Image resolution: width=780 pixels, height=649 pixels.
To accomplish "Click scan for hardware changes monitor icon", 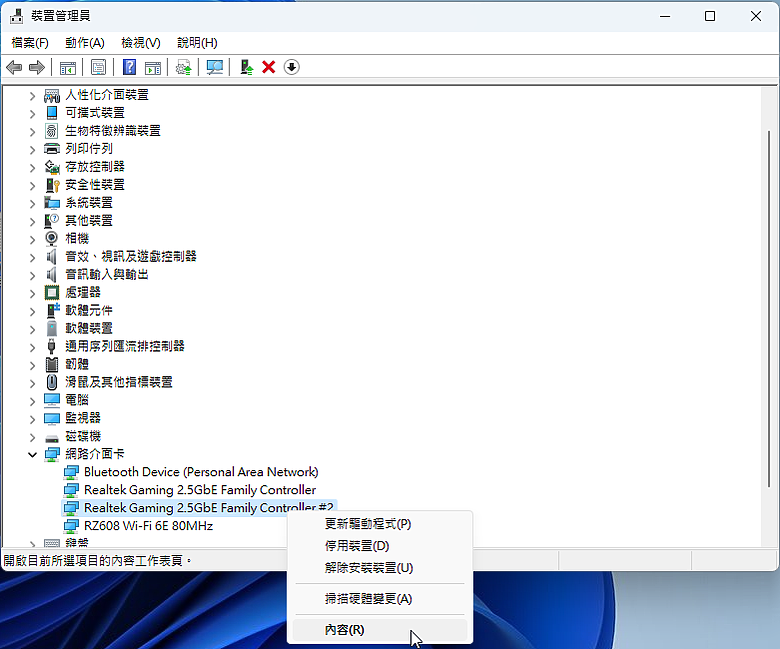I will click(x=214, y=67).
